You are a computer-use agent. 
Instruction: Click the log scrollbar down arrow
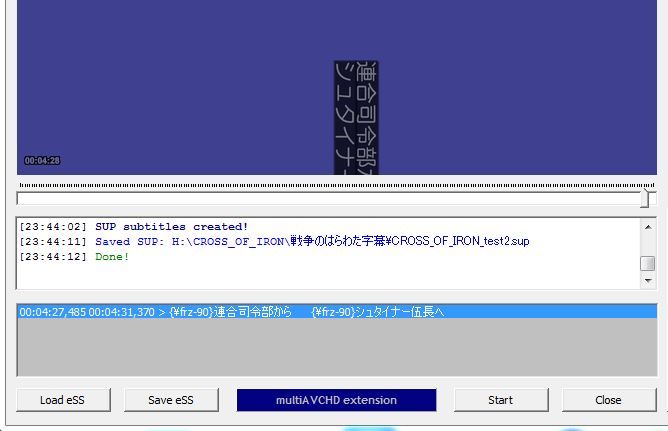pyautogui.click(x=648, y=281)
